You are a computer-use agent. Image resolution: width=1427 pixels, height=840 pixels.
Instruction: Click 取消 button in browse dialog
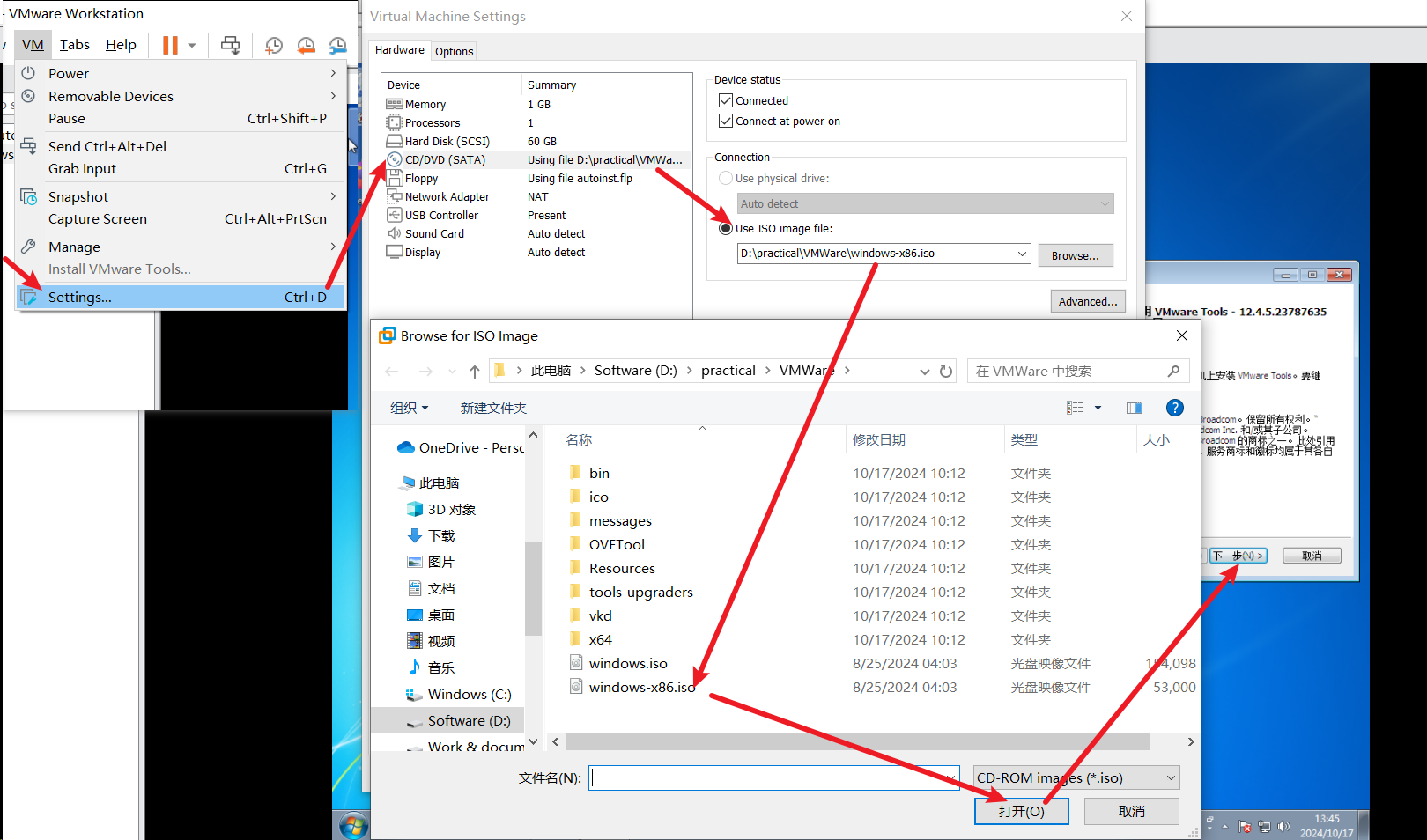point(1132,811)
